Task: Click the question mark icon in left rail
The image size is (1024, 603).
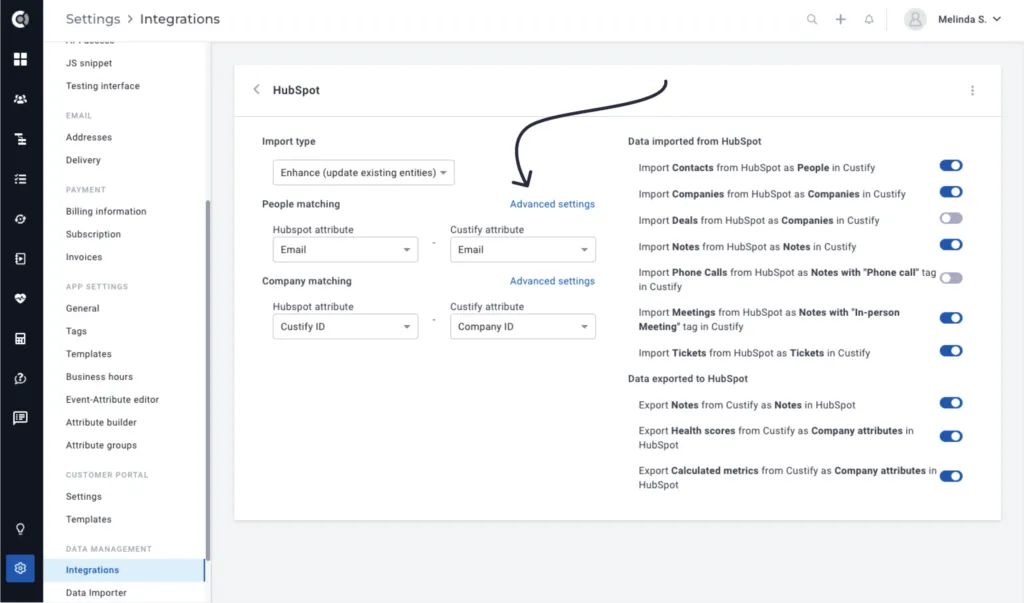Action: (20, 378)
